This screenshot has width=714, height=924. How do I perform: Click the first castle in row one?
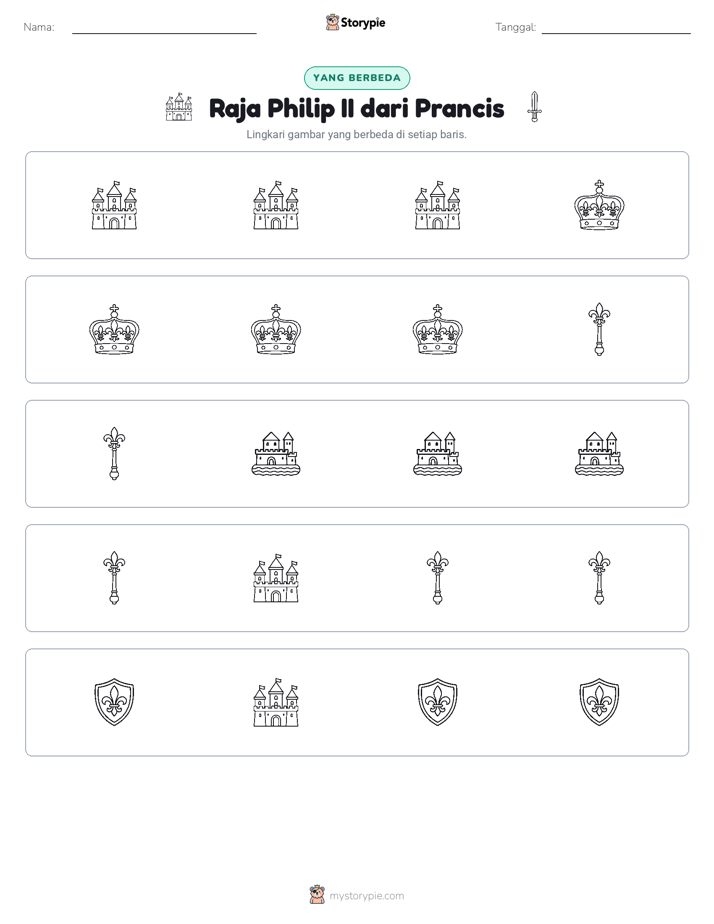[x=114, y=205]
